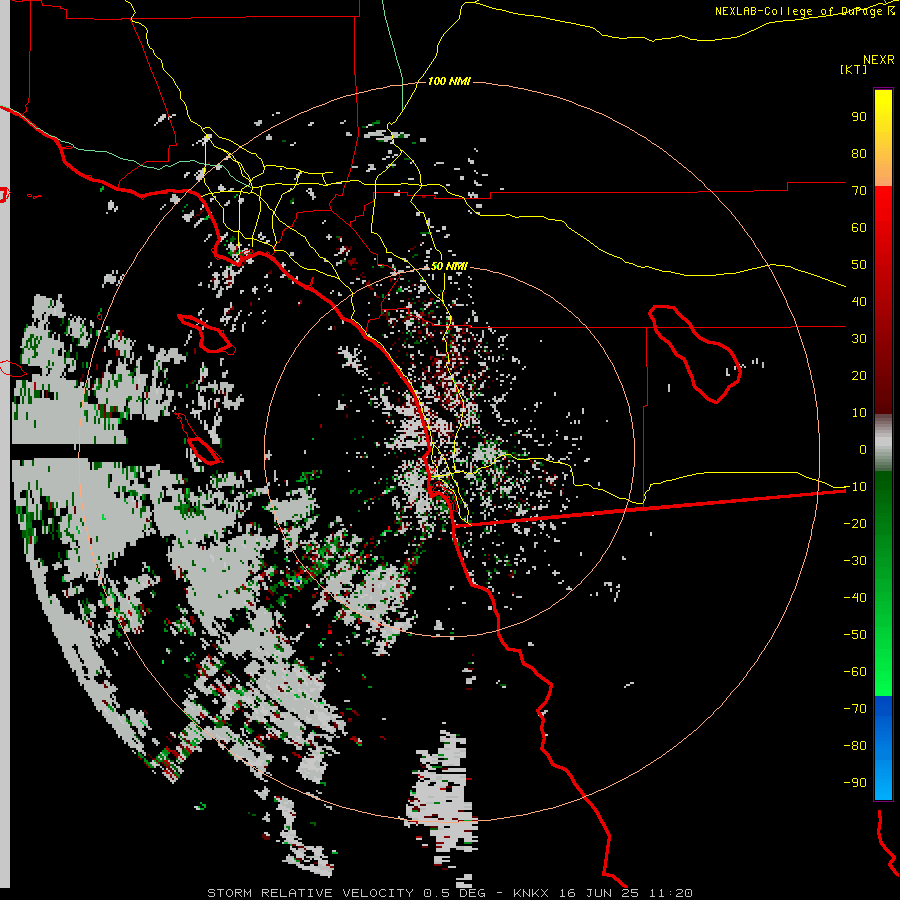Click the blue bottom segment of color bar
This screenshot has height=900, width=900.
pos(883,748)
